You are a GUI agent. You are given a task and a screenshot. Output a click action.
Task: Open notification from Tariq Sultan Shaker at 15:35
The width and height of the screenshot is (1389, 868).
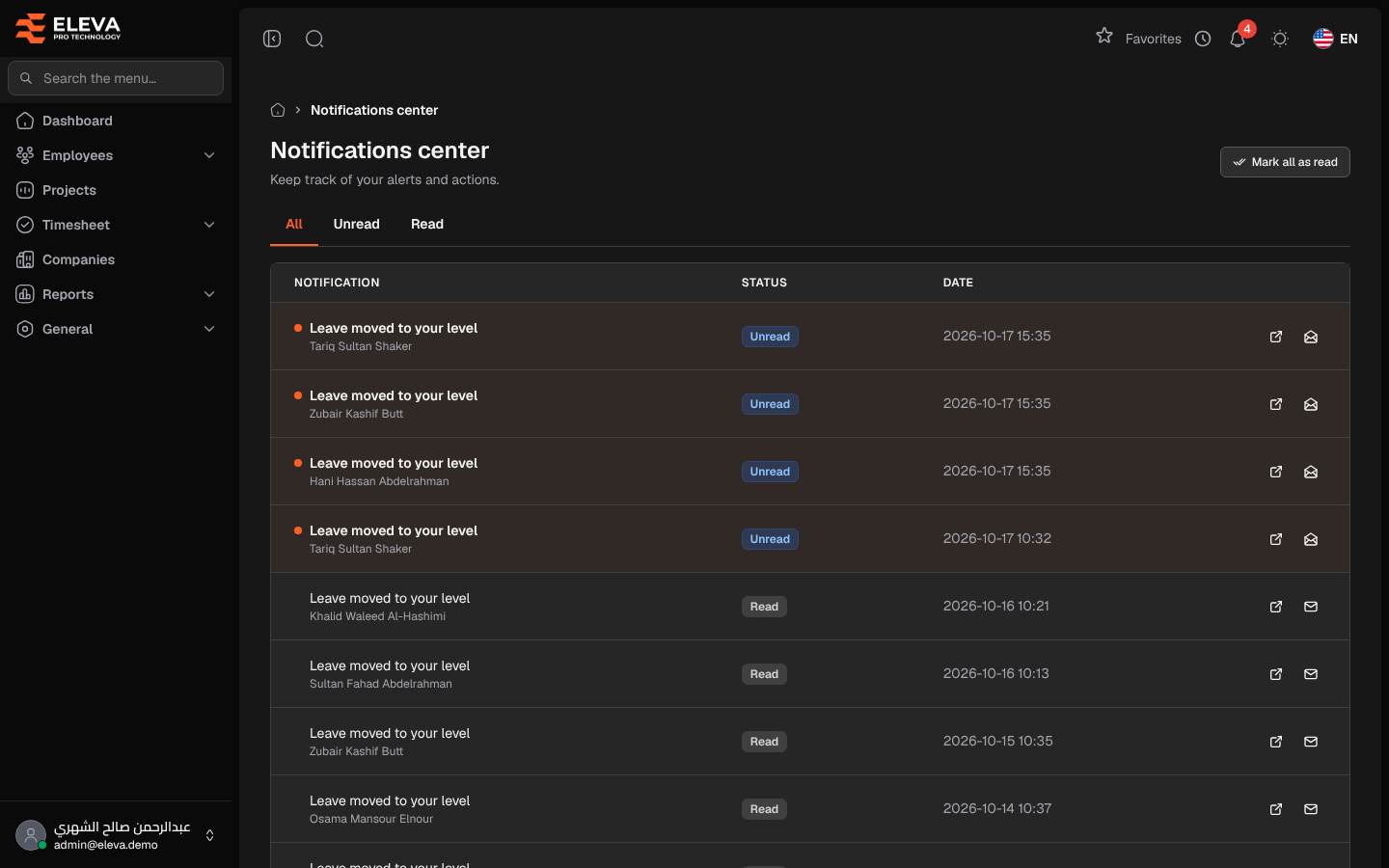coord(1276,337)
